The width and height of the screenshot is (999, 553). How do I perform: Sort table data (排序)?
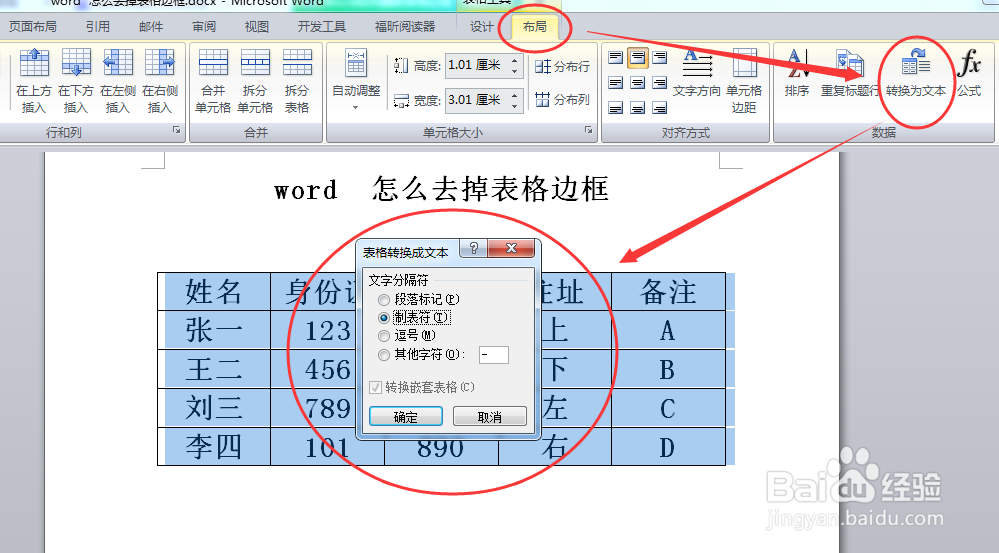[x=797, y=73]
